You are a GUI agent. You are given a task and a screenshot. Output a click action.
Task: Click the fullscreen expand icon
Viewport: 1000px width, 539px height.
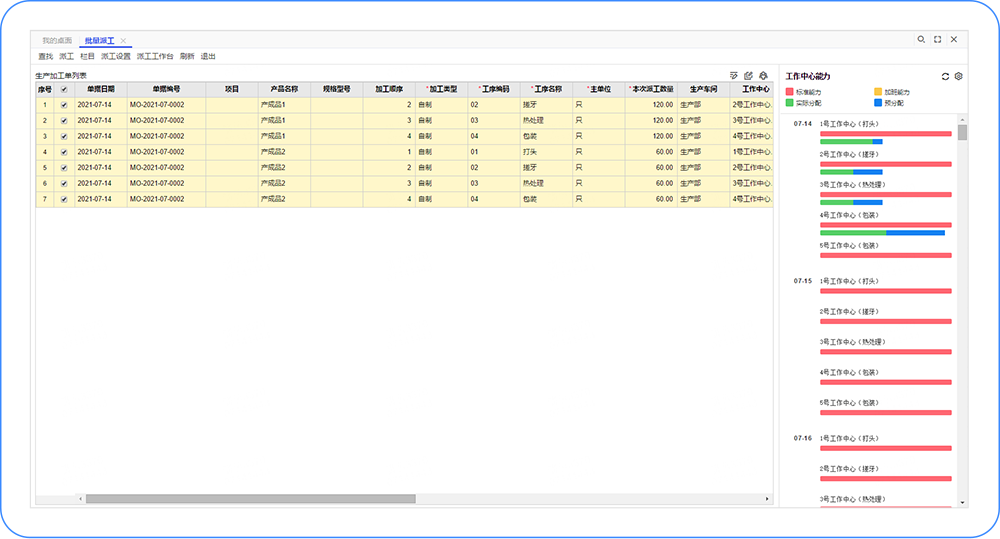coord(937,40)
